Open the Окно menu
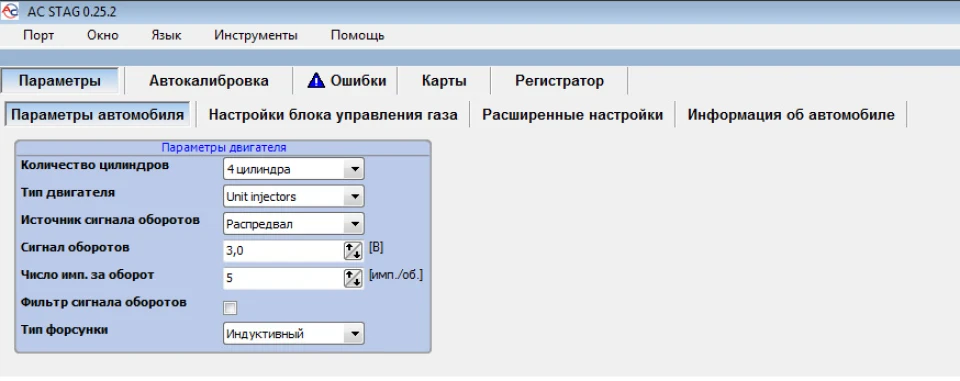Viewport: 960px width, 381px height. pyautogui.click(x=102, y=36)
